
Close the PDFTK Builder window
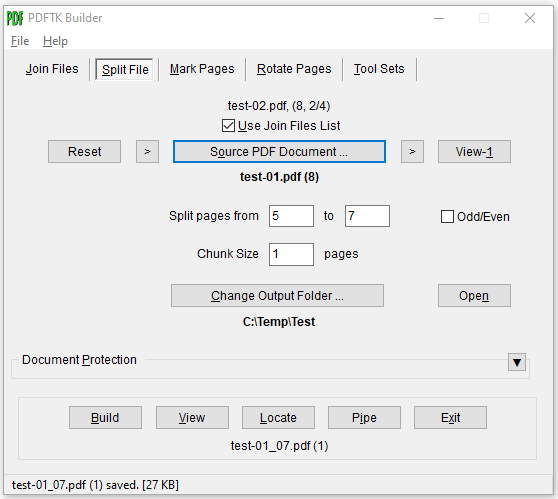tap(530, 18)
